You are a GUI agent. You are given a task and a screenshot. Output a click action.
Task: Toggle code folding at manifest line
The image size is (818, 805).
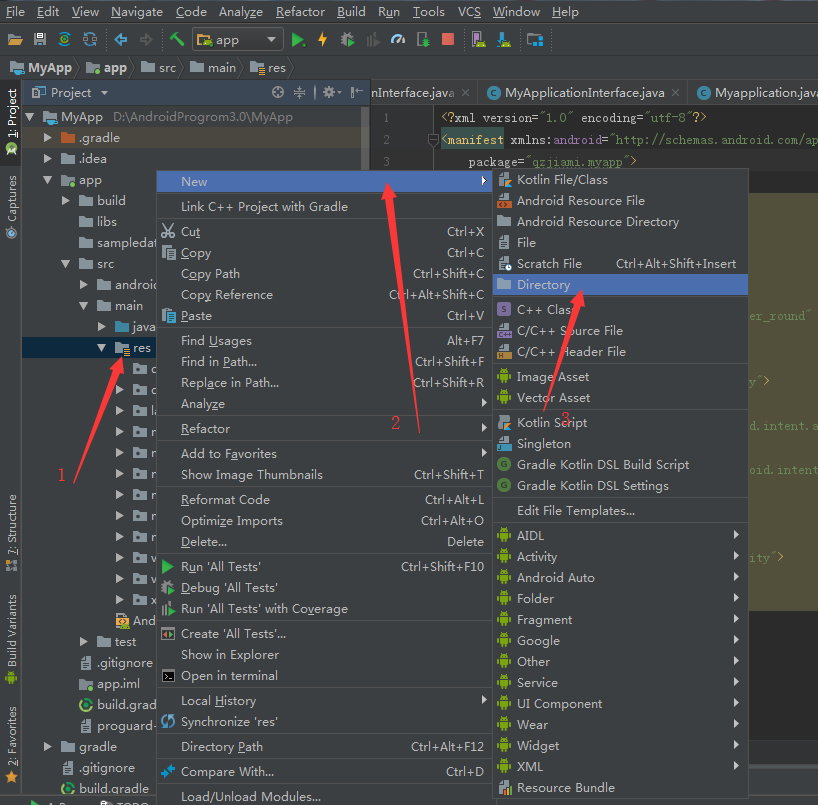point(432,140)
